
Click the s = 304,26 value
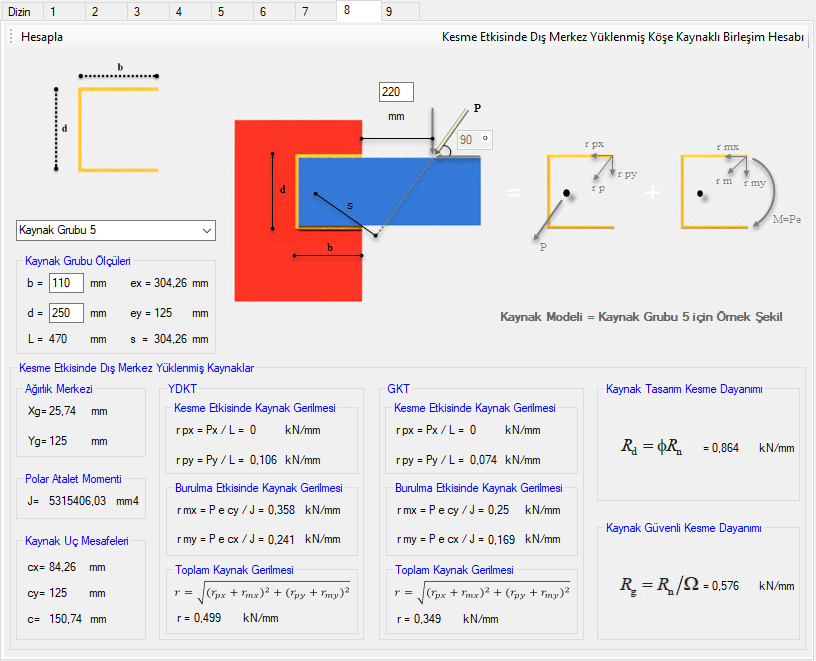(x=169, y=339)
